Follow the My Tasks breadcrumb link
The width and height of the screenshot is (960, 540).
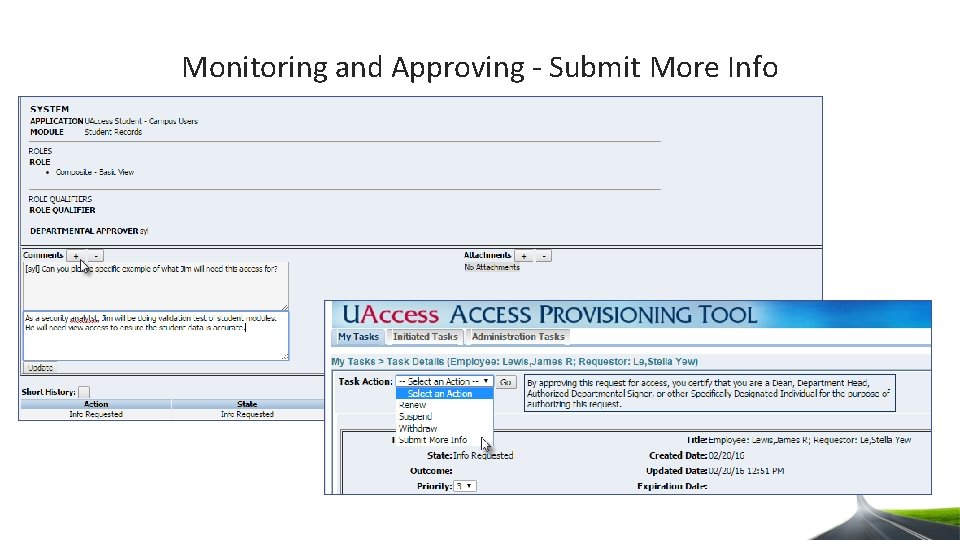(x=353, y=362)
